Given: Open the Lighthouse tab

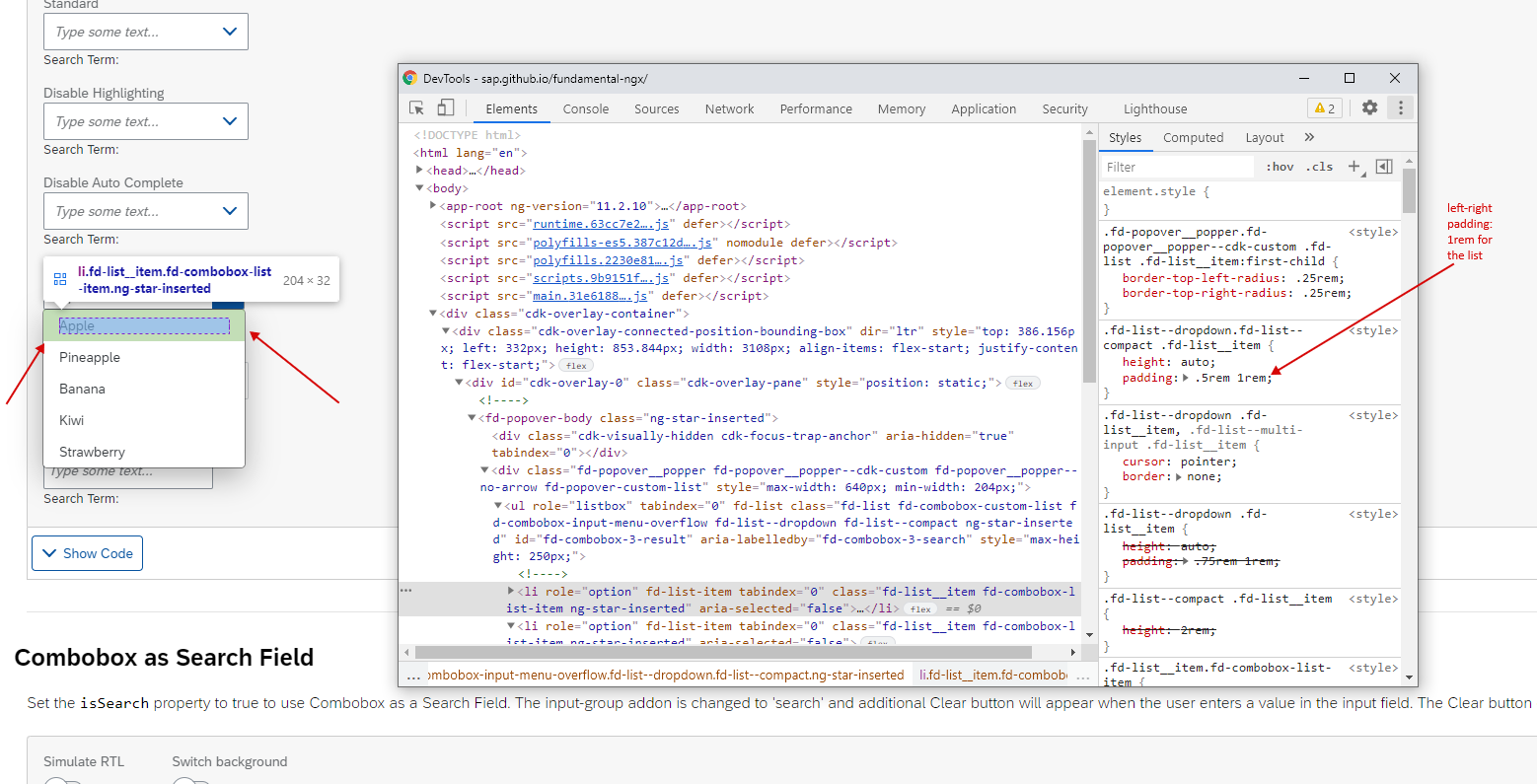Looking at the screenshot, I should pos(1155,108).
